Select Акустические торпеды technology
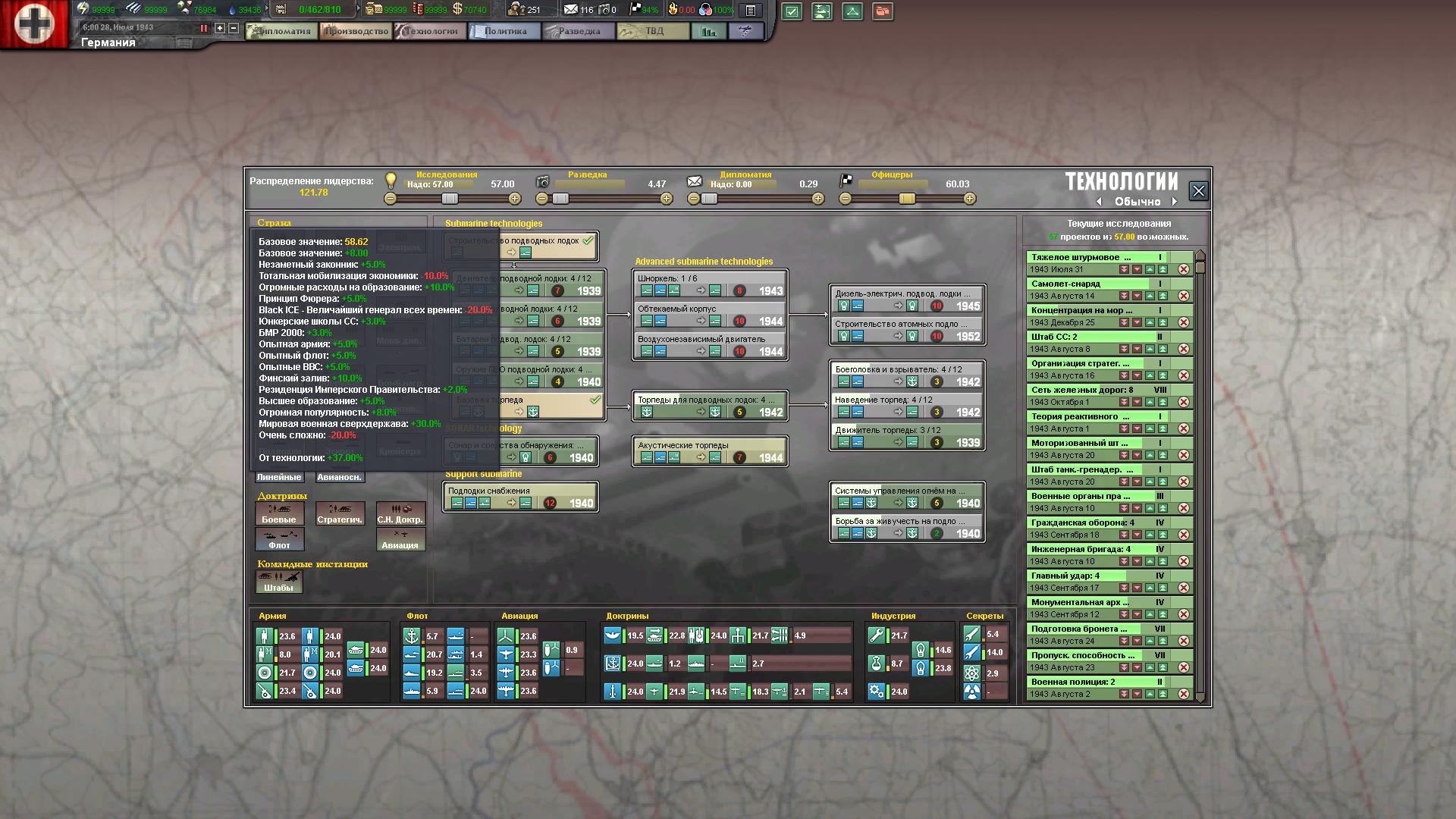The image size is (1456, 819). tap(710, 451)
